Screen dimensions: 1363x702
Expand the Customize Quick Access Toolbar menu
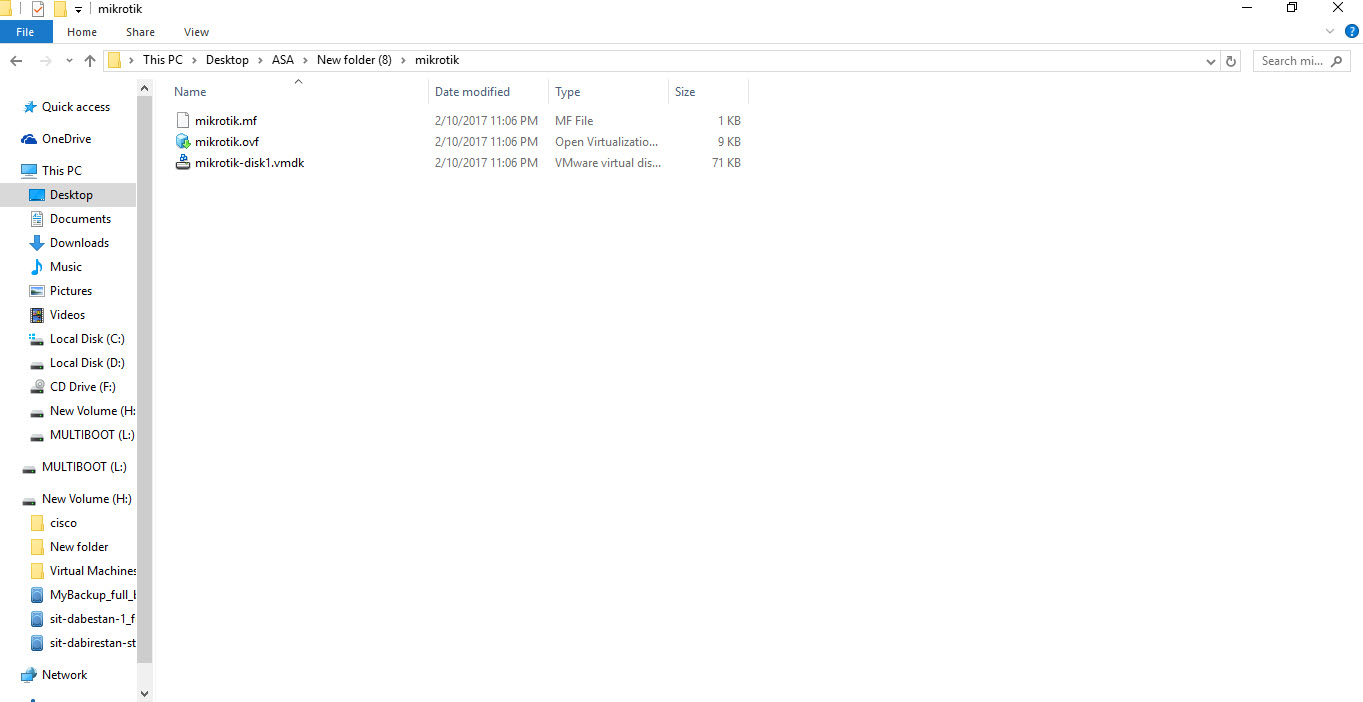pos(78,8)
